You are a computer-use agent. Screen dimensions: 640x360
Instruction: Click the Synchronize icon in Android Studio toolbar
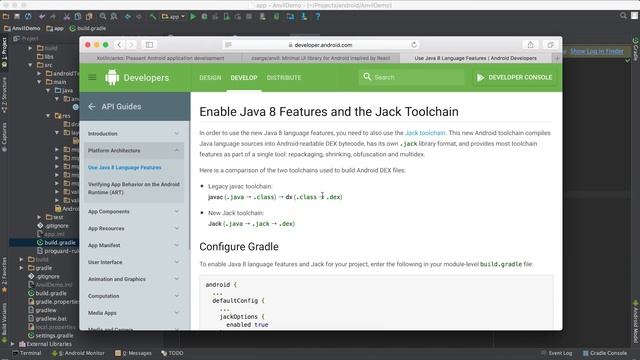28,17
